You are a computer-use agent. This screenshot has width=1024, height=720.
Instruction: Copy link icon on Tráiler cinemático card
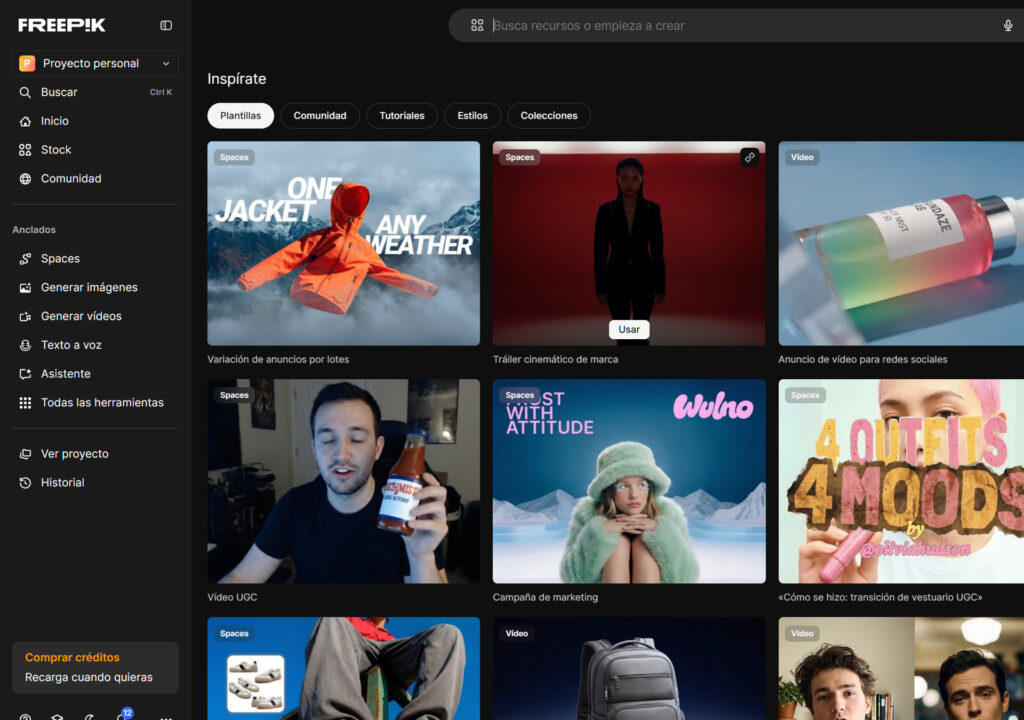749,157
